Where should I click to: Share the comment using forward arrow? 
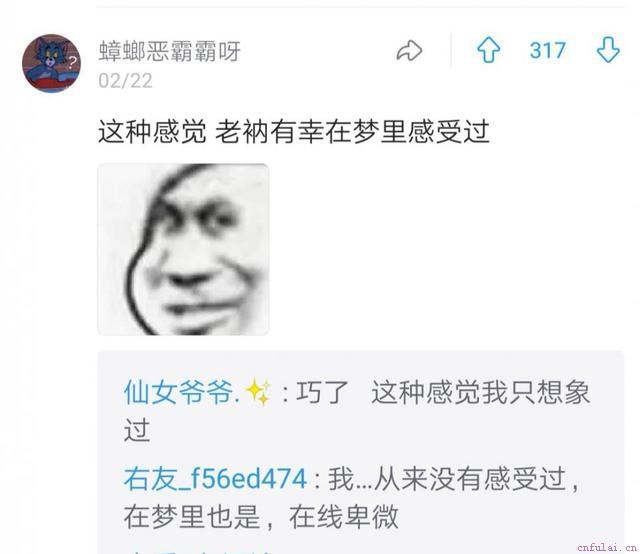pos(409,51)
